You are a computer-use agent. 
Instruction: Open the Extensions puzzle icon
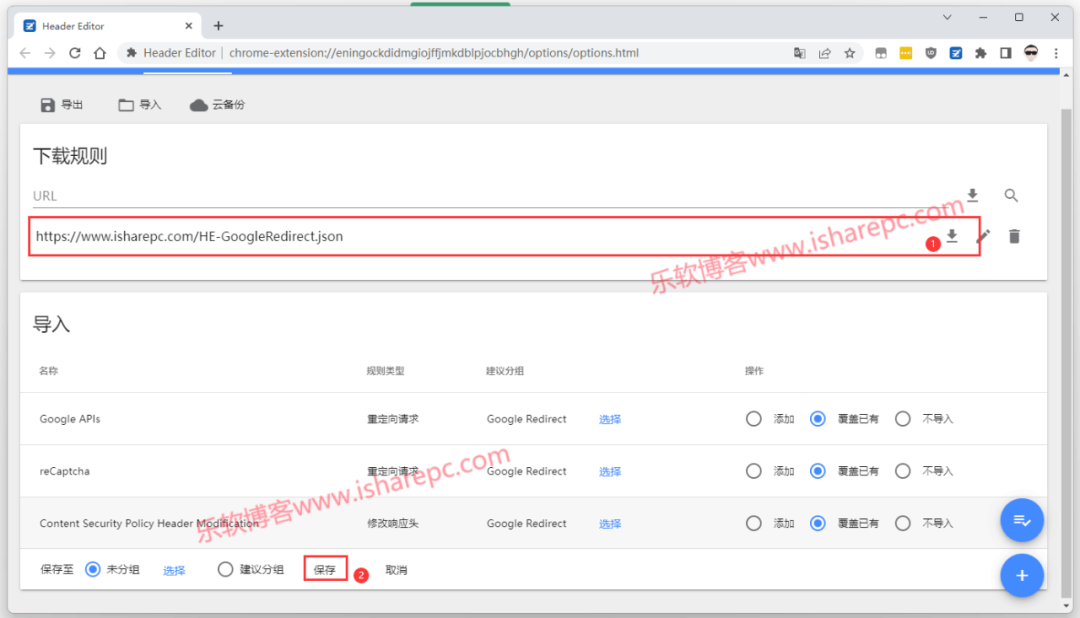pos(980,53)
